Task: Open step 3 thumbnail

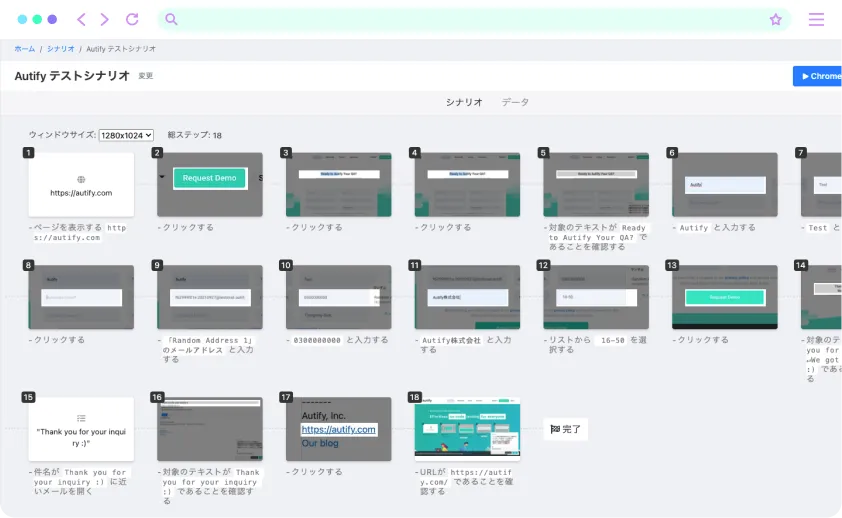Action: [x=339, y=185]
